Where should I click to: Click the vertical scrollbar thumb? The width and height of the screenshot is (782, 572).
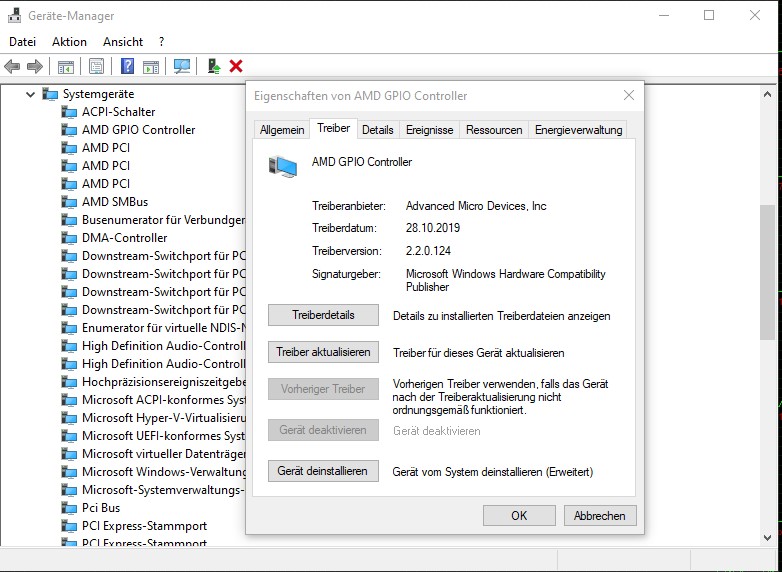coord(767,272)
